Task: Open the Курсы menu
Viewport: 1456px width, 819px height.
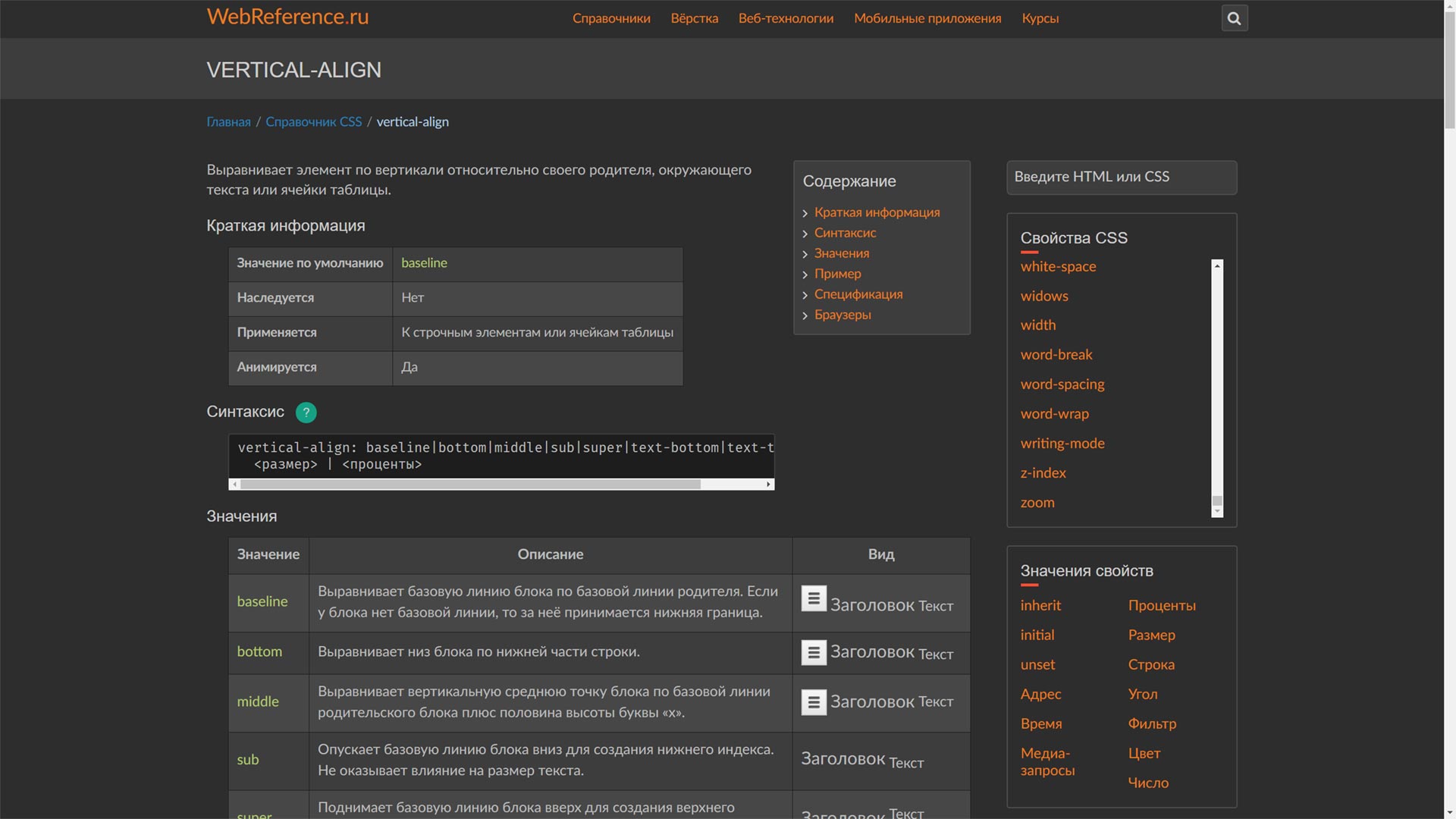Action: 1040,18
